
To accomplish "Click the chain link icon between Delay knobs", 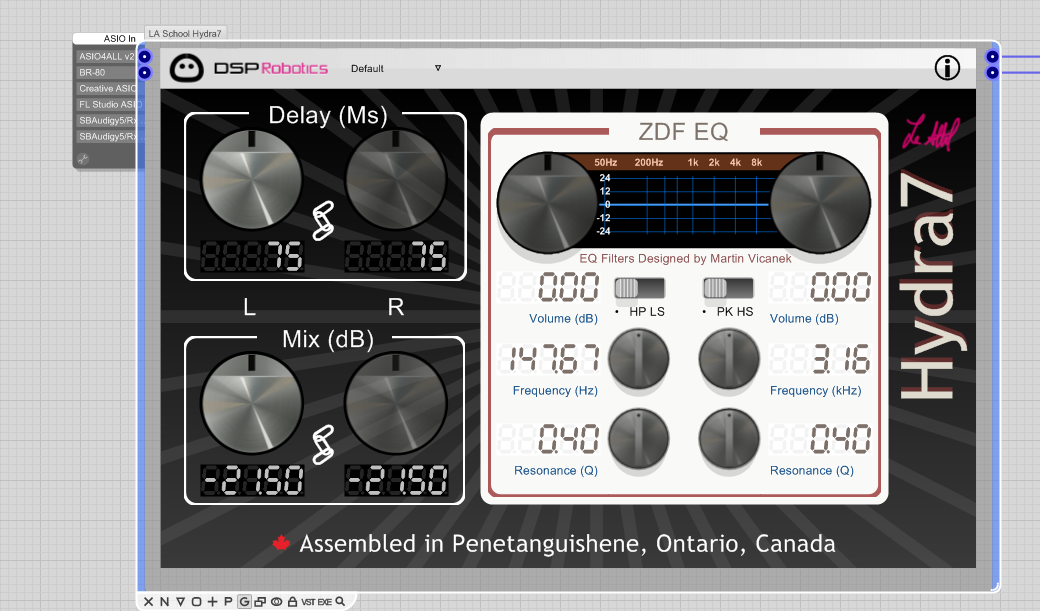I will [x=323, y=220].
